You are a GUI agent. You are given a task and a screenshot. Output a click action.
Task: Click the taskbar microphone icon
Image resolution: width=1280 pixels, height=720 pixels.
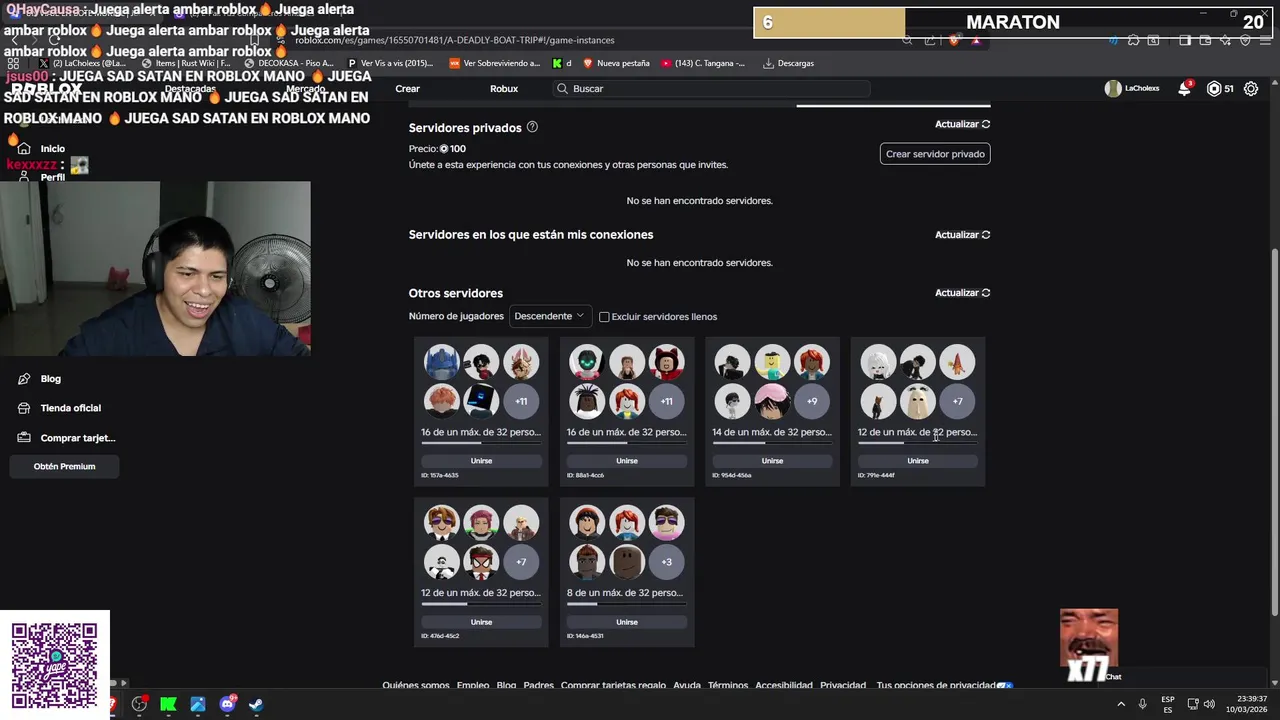point(1143,704)
